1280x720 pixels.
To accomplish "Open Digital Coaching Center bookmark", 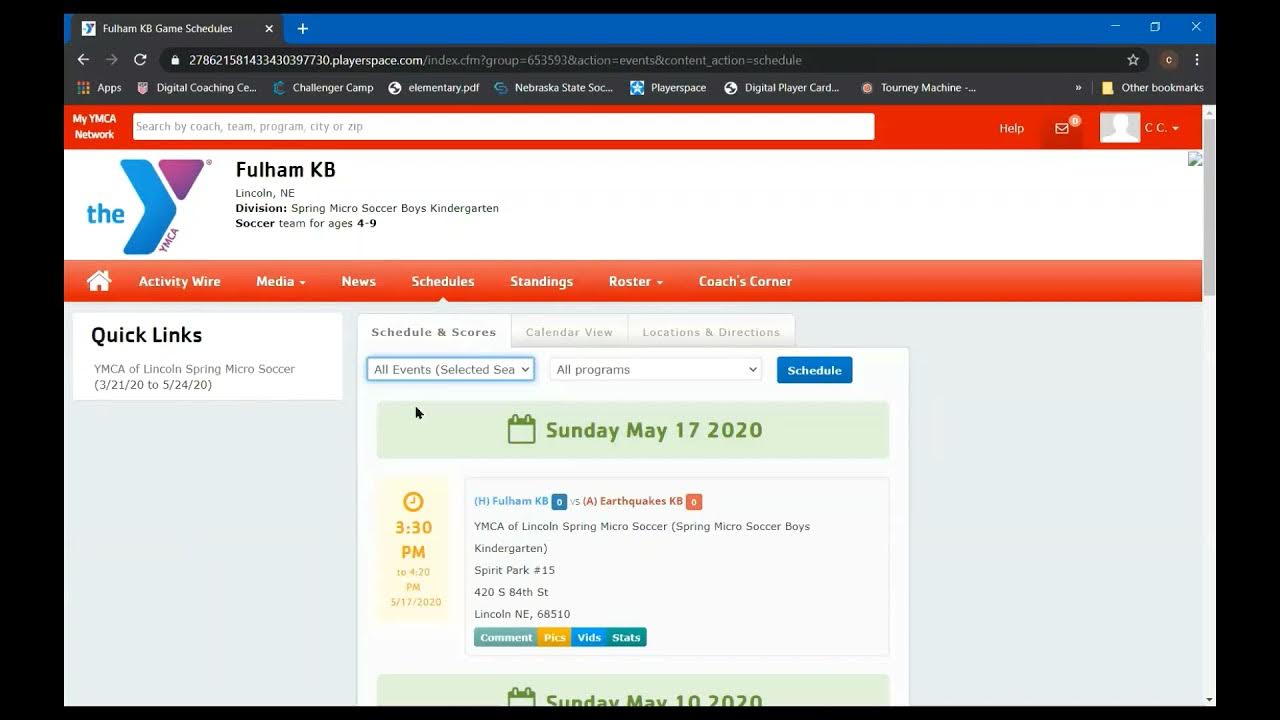I will pyautogui.click(x=197, y=88).
